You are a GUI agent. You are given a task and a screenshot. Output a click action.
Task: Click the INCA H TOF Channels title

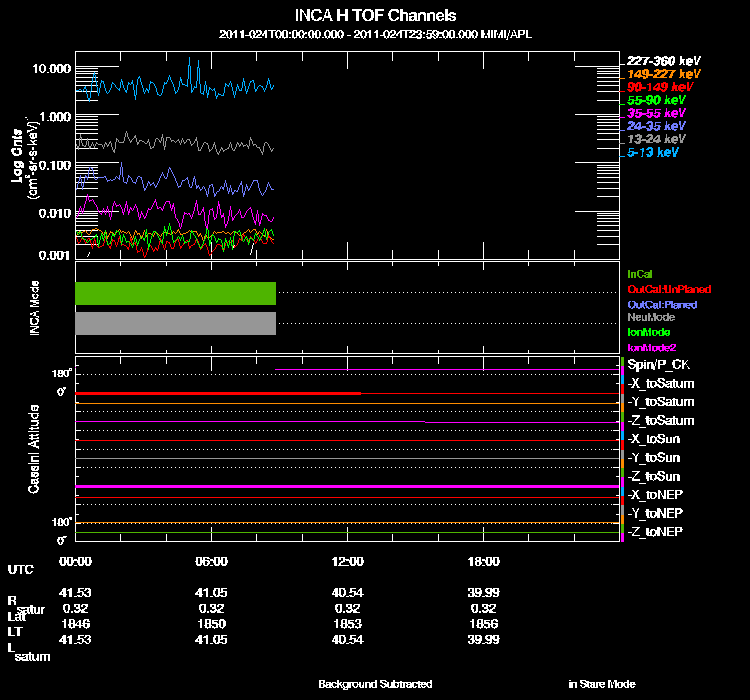coord(375,16)
